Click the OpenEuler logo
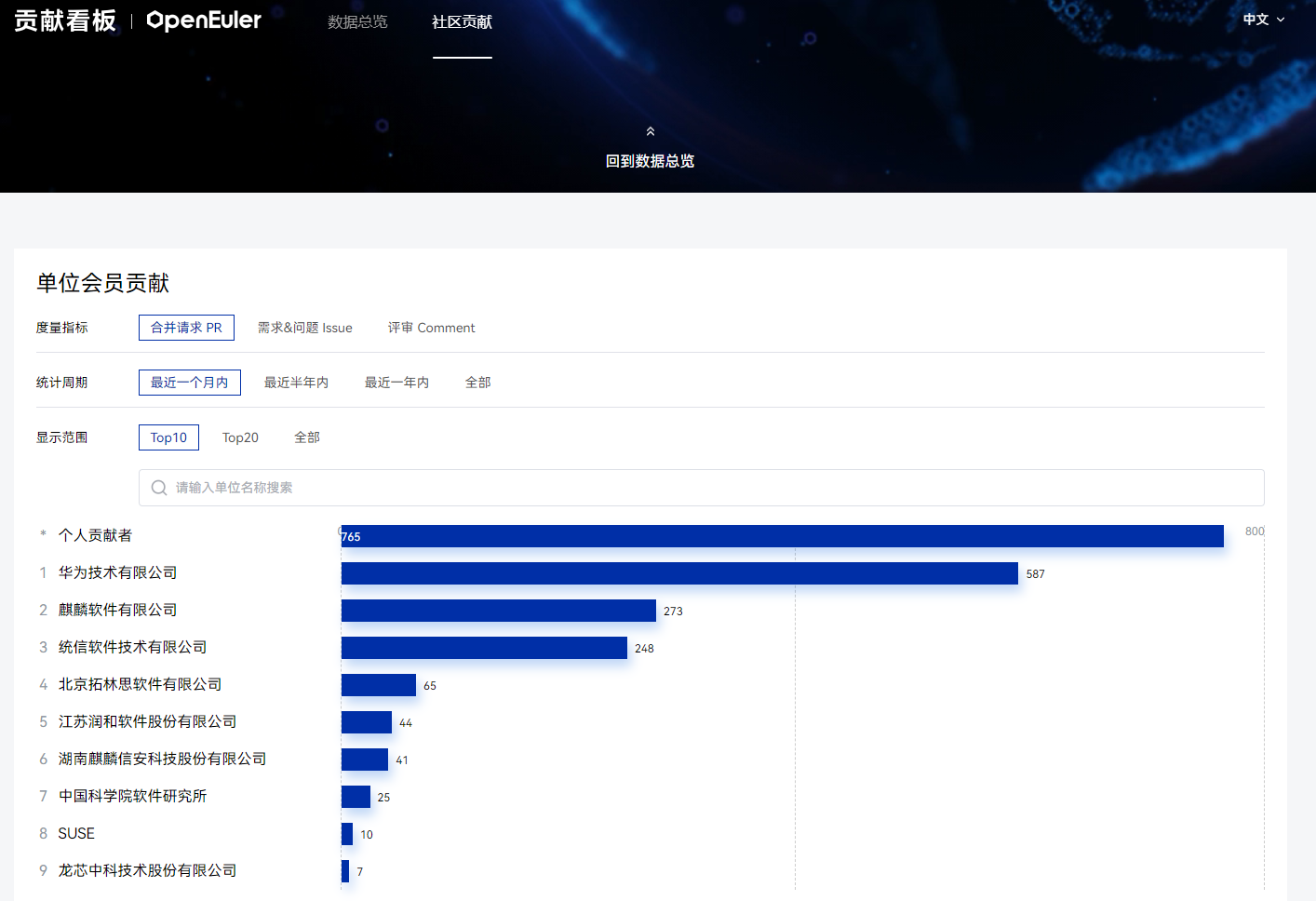This screenshot has height=901, width=1316. (x=204, y=20)
